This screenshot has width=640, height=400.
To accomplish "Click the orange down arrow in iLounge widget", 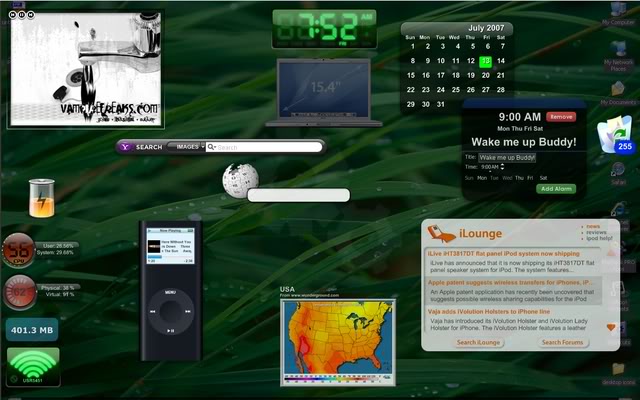I will tap(611, 327).
